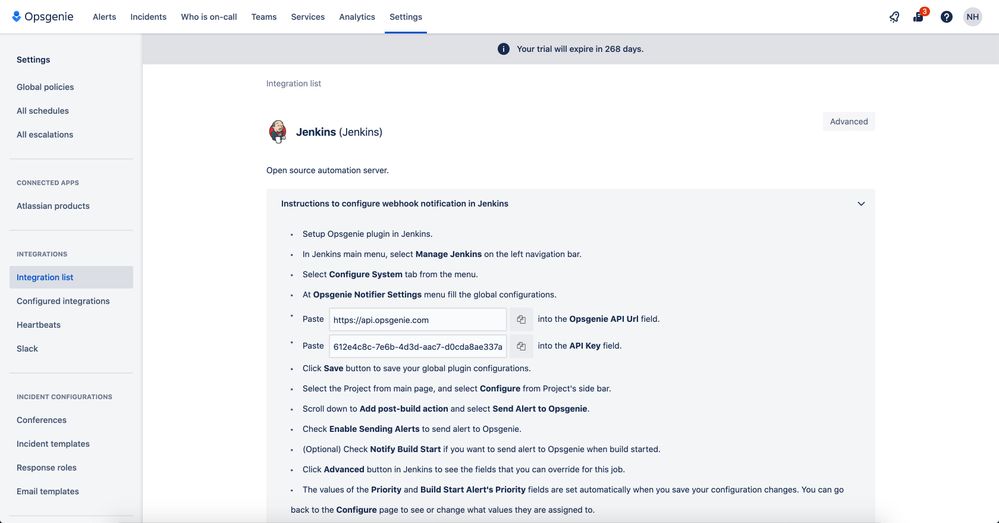The width and height of the screenshot is (999, 523).
Task: Open Atlassian products
Action: coord(53,206)
